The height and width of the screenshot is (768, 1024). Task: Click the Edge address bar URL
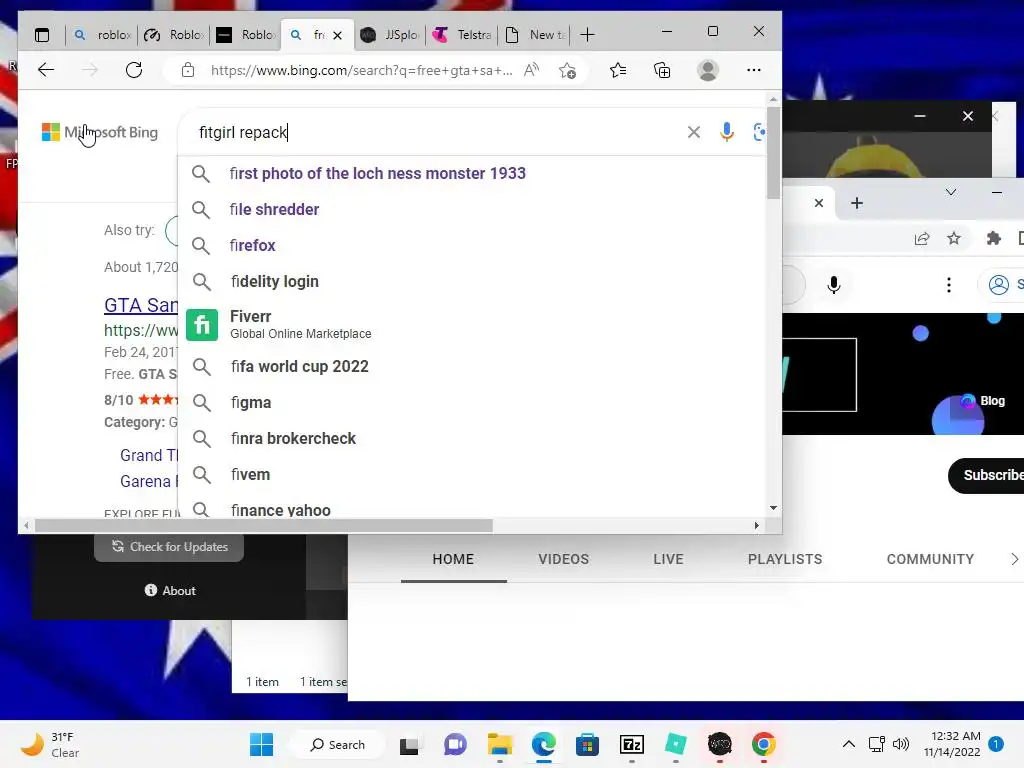click(x=361, y=71)
